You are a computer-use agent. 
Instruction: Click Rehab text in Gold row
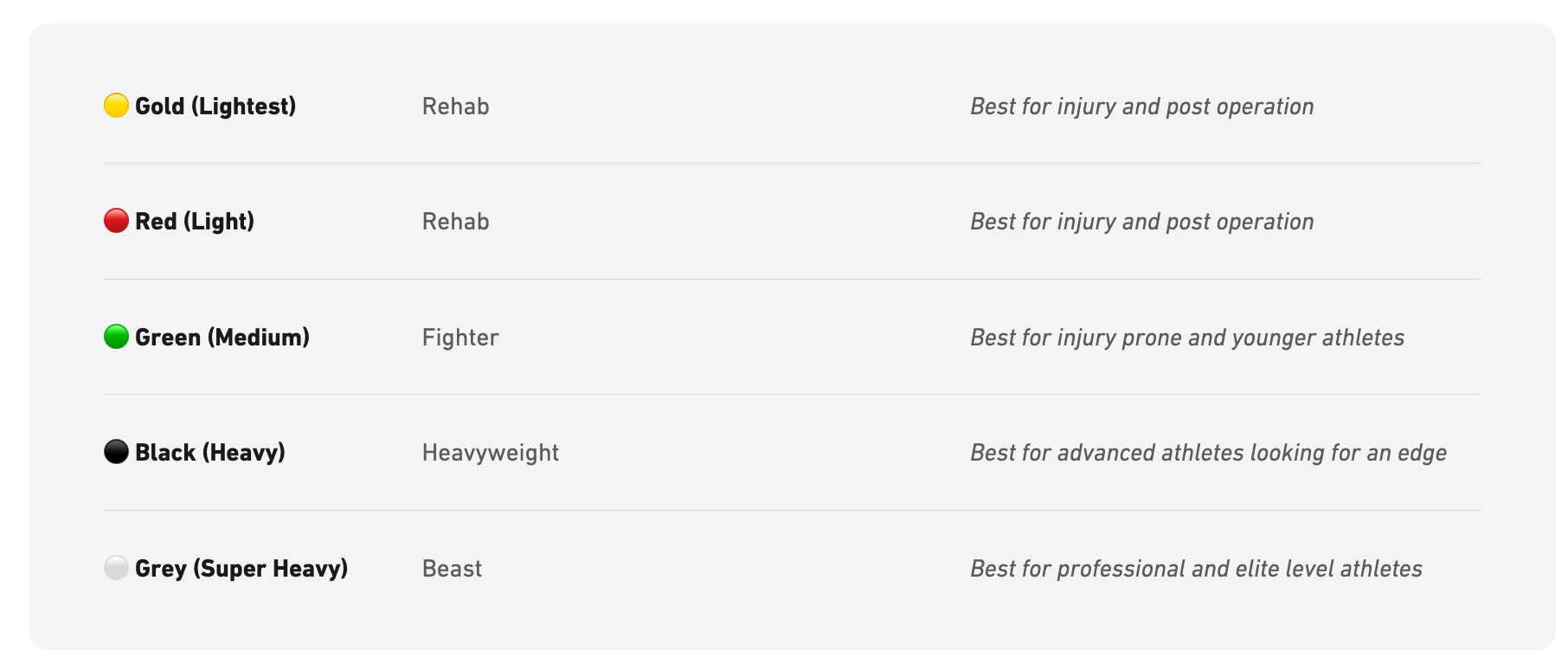click(x=455, y=106)
